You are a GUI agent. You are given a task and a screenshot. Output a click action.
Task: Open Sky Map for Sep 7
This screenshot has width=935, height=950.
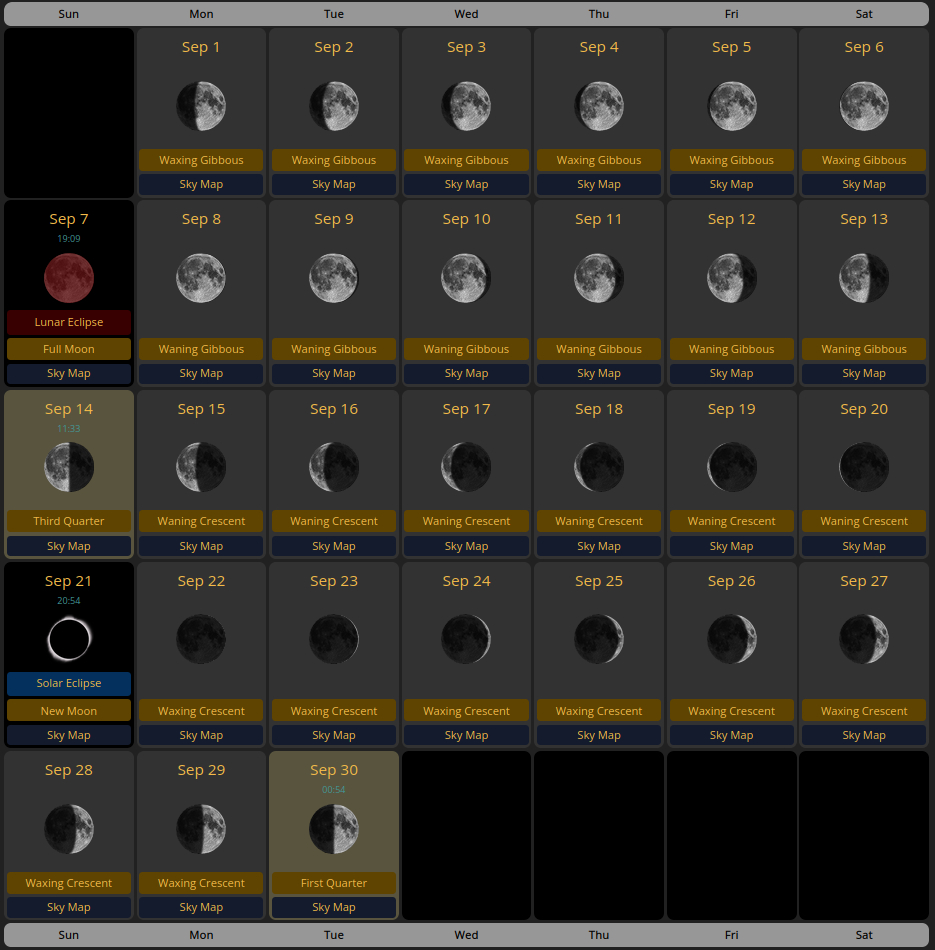click(69, 373)
